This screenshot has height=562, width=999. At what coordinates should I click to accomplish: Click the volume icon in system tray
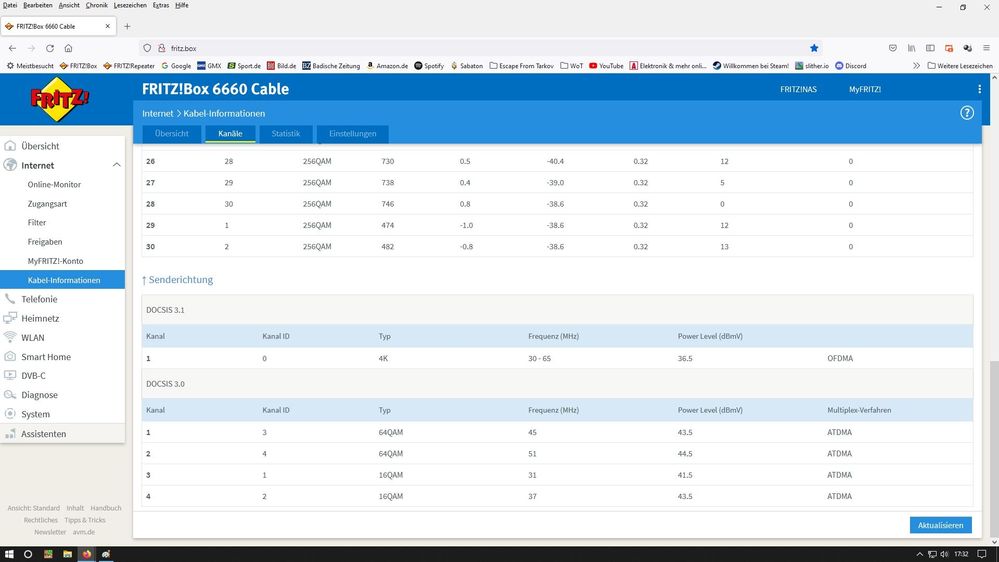click(944, 554)
